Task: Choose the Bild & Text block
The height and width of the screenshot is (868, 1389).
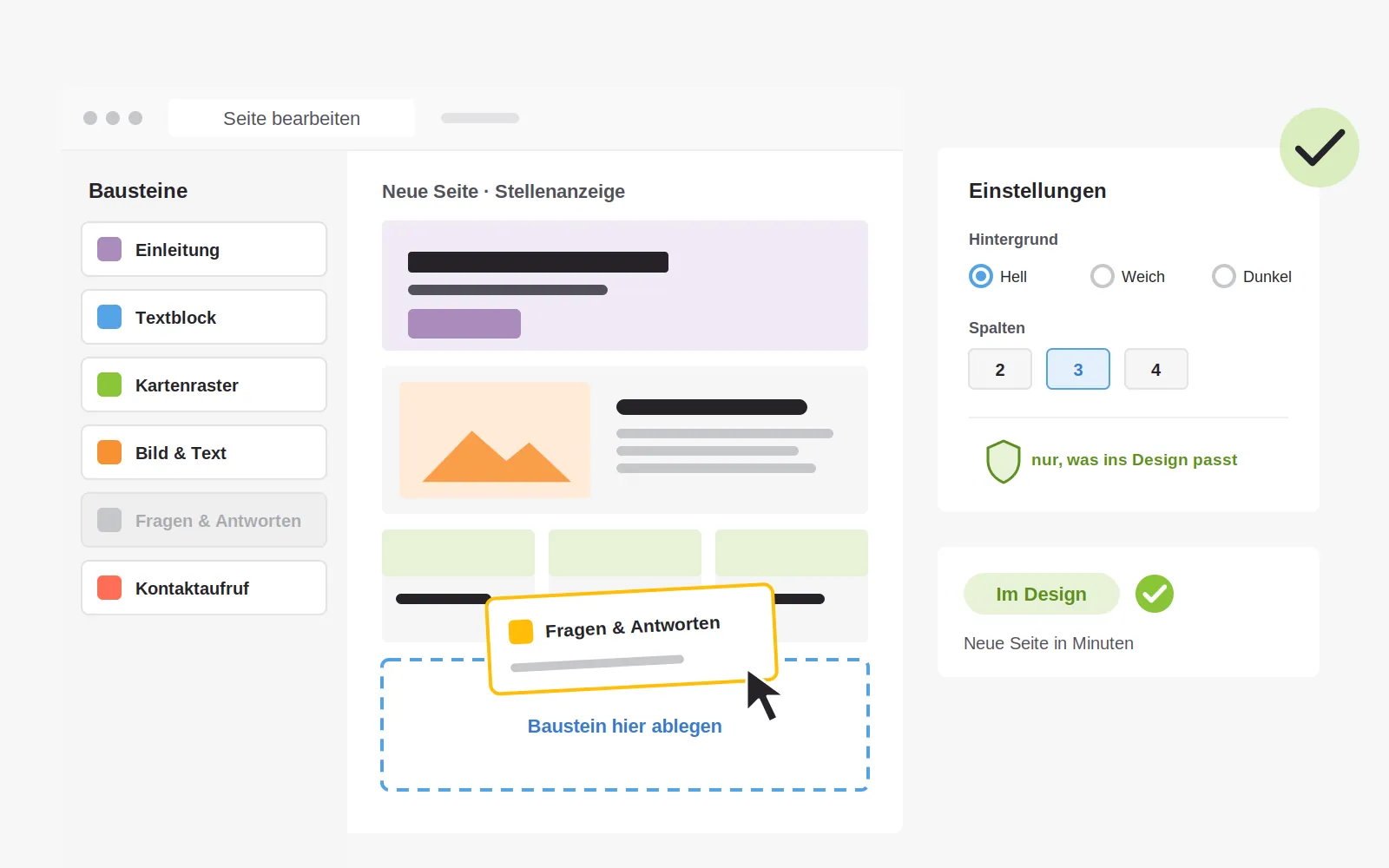Action: pyautogui.click(x=204, y=452)
